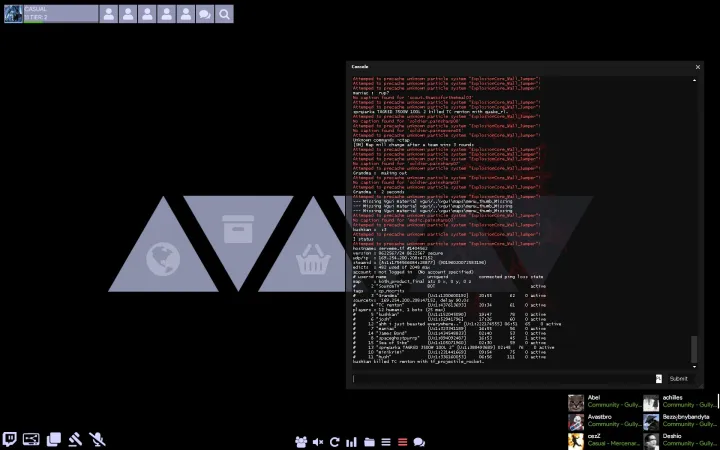Click the Submit button in Console
720x450 pixels.
click(678, 378)
